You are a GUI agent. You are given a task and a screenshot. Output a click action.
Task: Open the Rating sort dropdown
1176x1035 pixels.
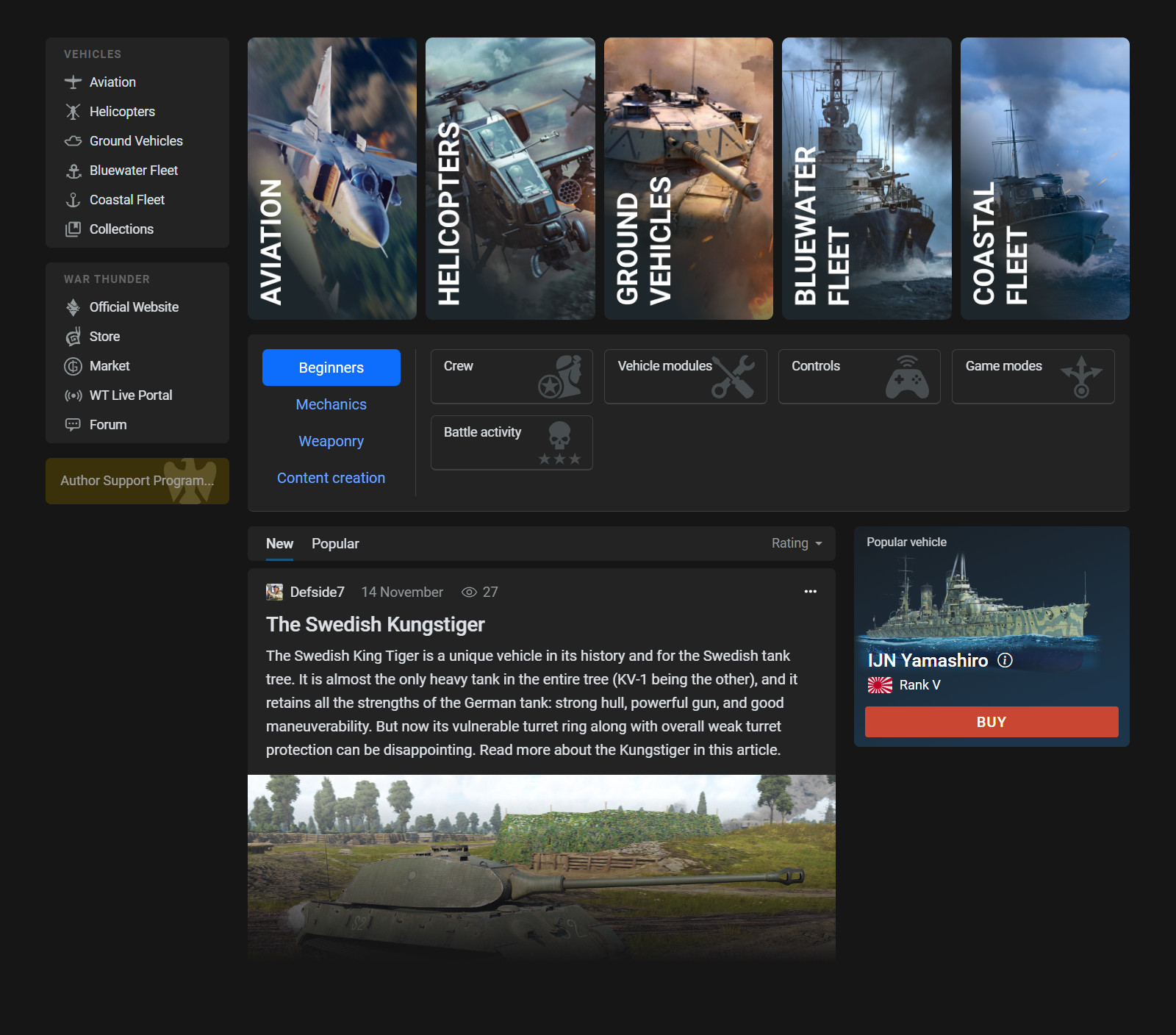(797, 543)
